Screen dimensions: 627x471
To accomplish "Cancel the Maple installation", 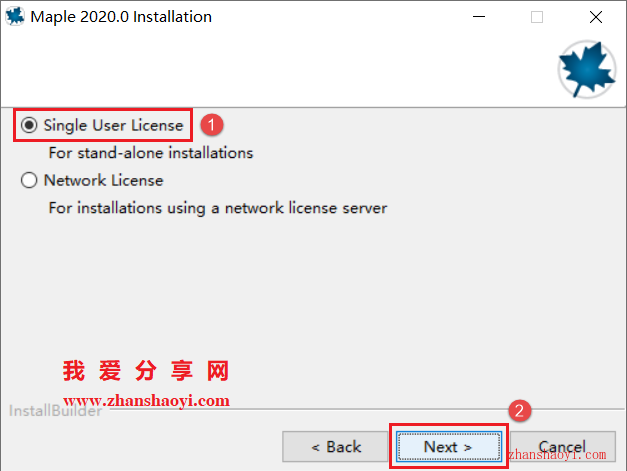I will coord(563,447).
